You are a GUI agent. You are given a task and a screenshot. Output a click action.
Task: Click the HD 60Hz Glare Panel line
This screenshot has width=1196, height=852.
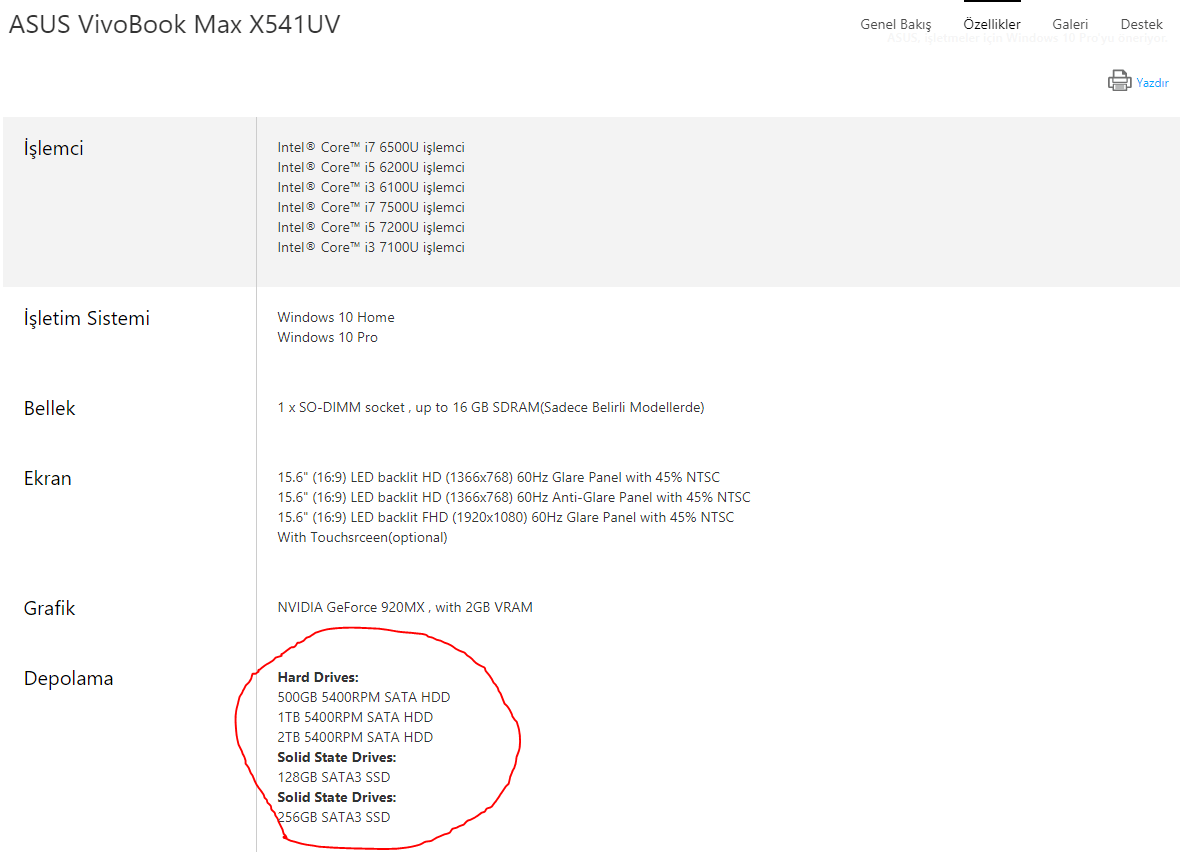[498, 477]
